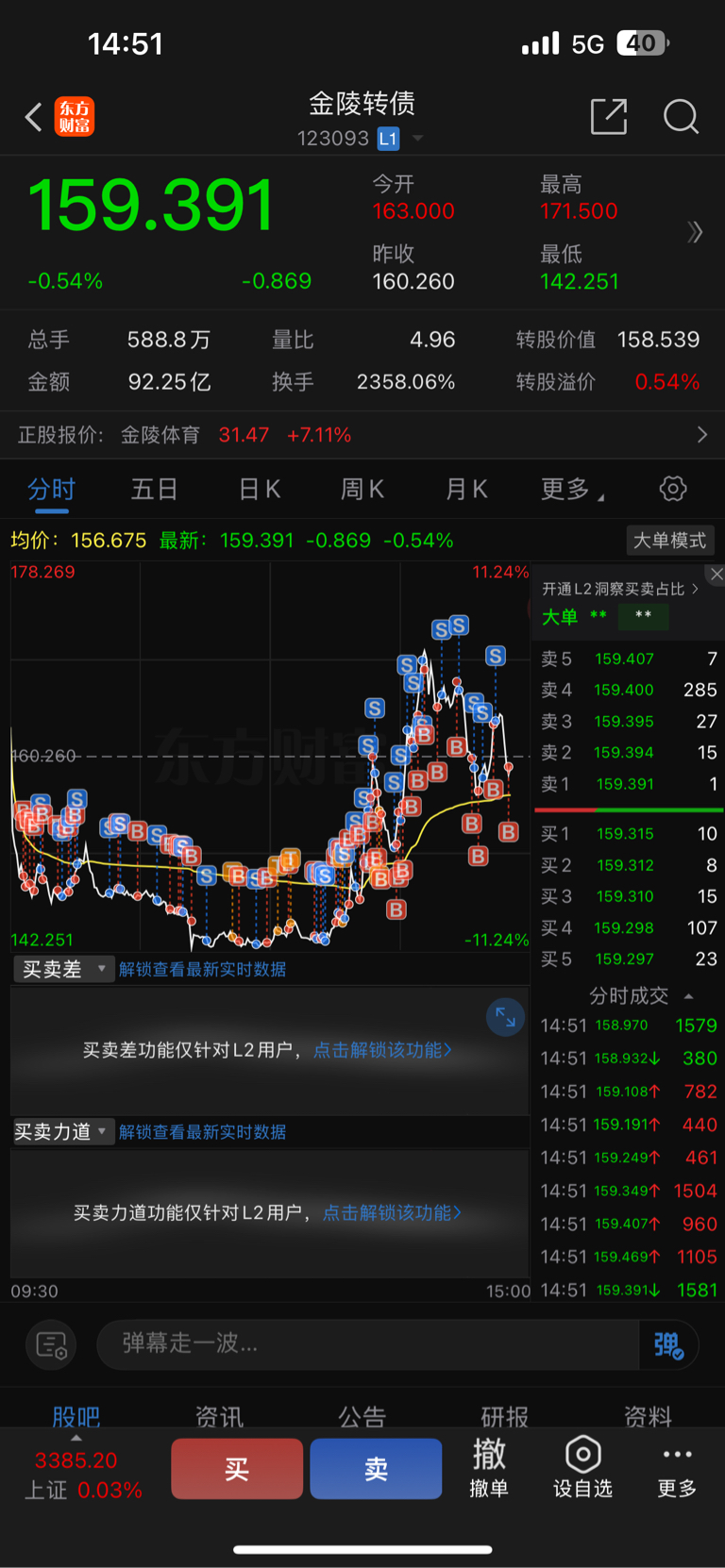
Task: Select the 买2 order at 159.312
Action: [629, 864]
